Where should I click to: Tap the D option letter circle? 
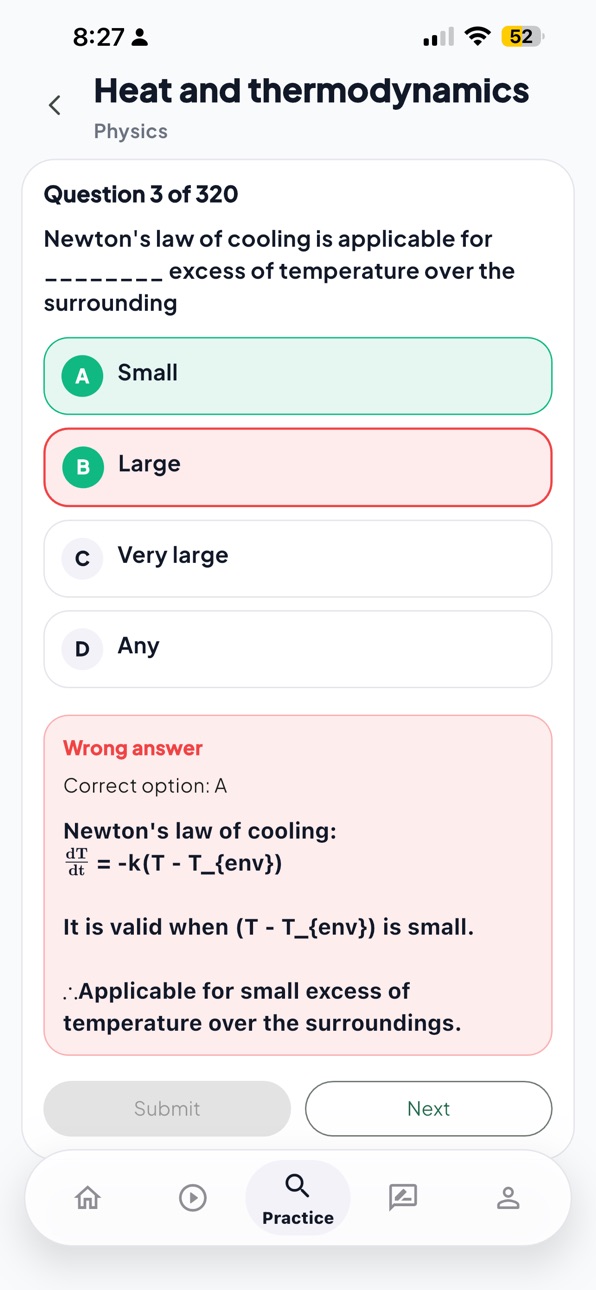[82, 649]
